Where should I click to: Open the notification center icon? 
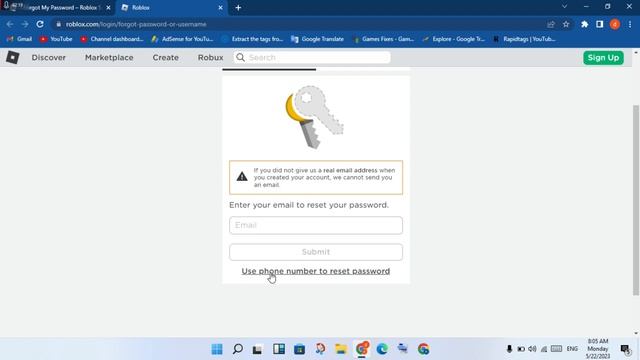tap(625, 349)
